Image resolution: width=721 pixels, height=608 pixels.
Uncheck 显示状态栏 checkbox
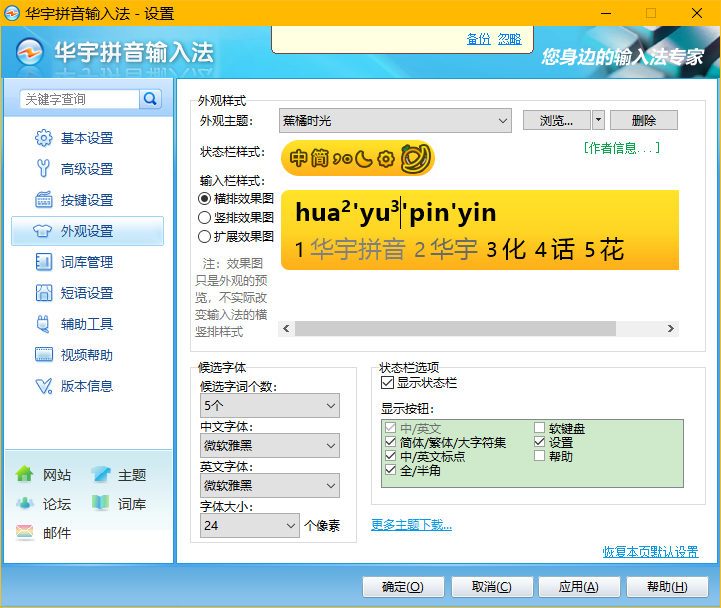pos(388,383)
